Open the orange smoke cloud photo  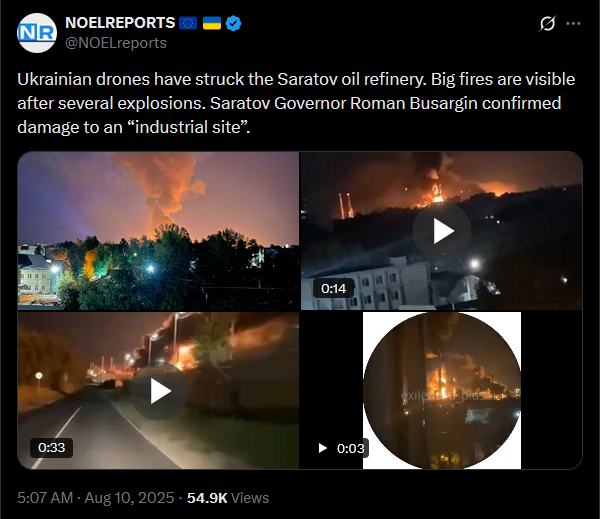click(158, 231)
